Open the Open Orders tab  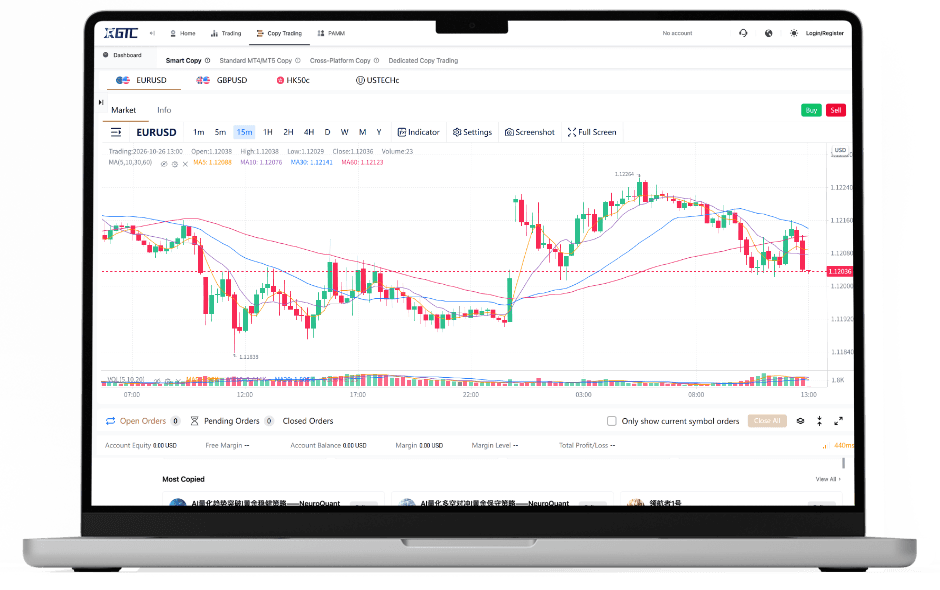(143, 422)
